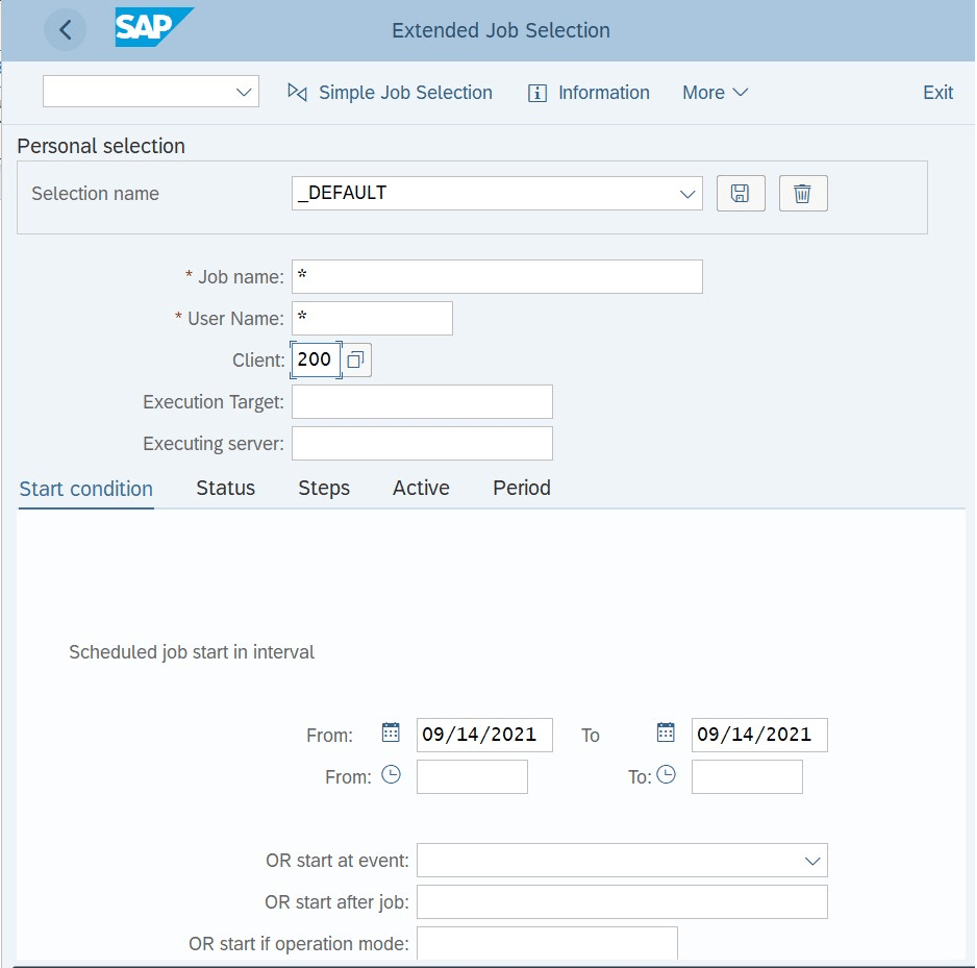Image resolution: width=977 pixels, height=968 pixels.
Task: Delete the selection using the trash icon
Action: 803,193
